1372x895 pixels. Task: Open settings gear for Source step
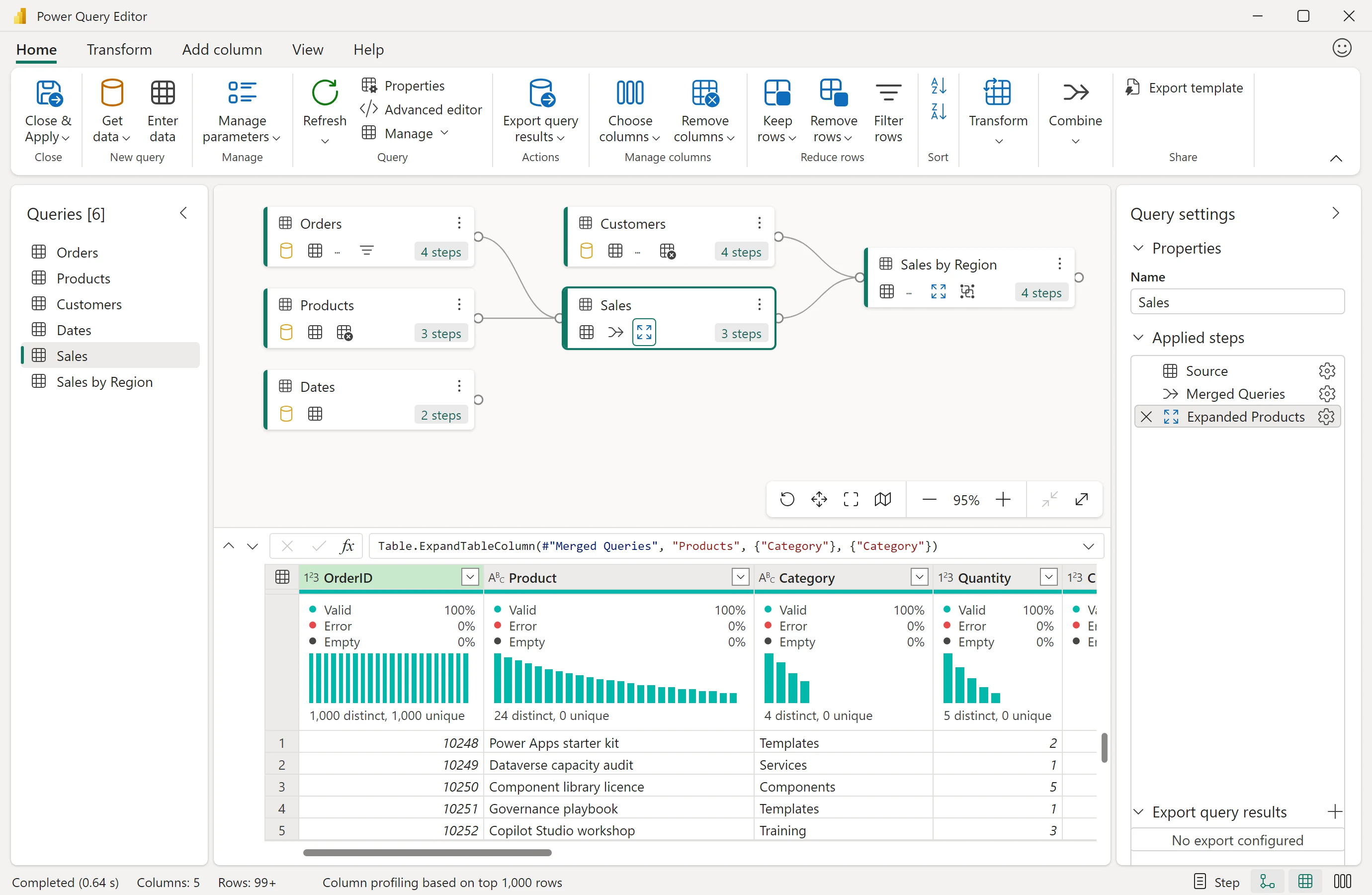coord(1327,371)
